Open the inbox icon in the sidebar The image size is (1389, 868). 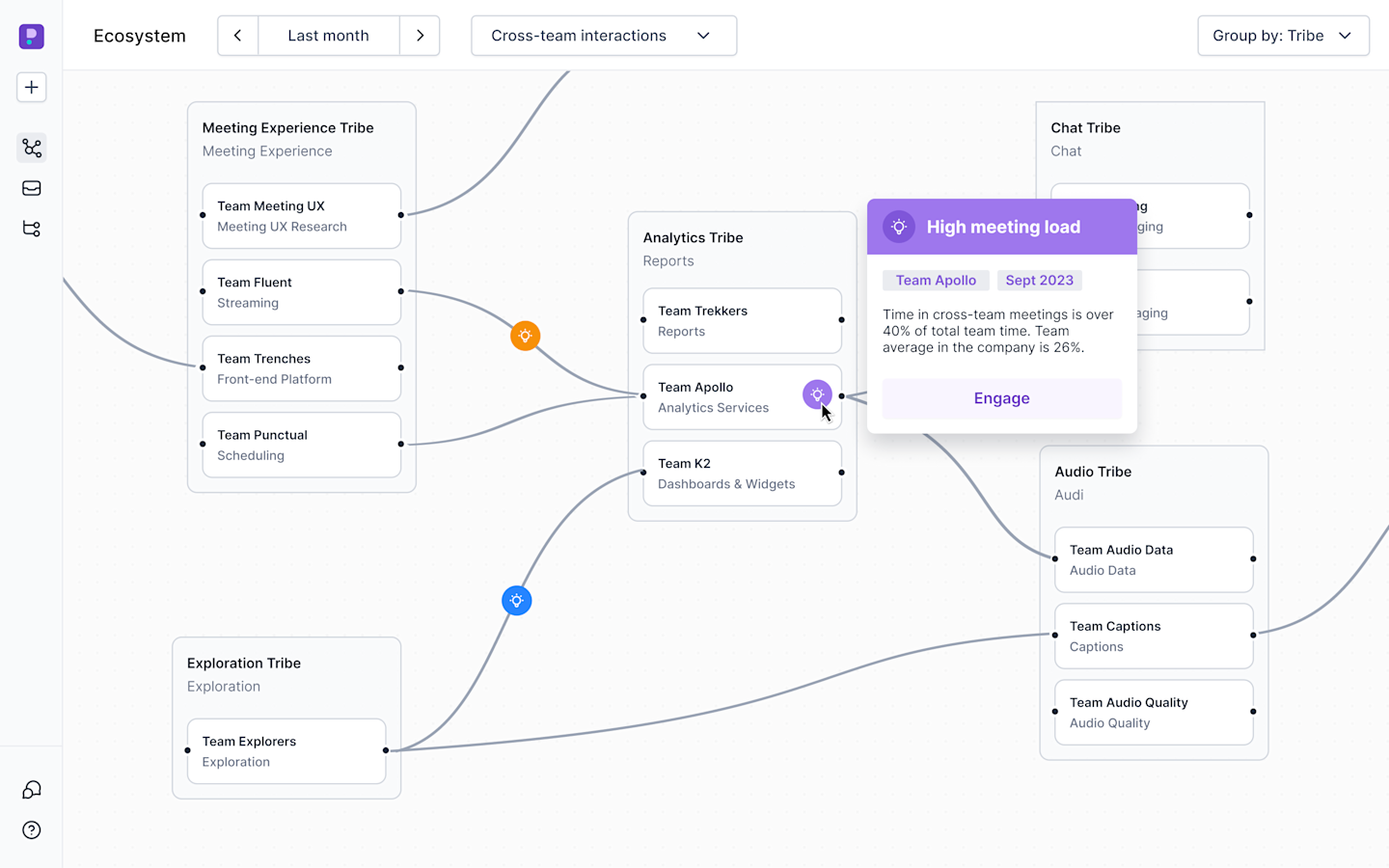coord(31,188)
